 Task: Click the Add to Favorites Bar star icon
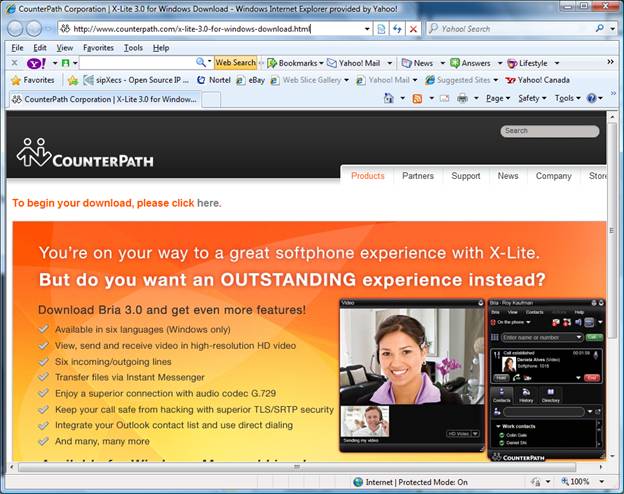click(x=73, y=80)
